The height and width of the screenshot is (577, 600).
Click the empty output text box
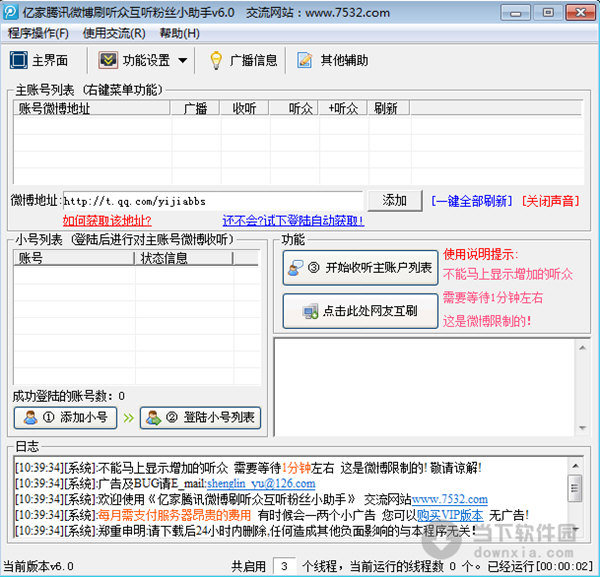[425, 388]
